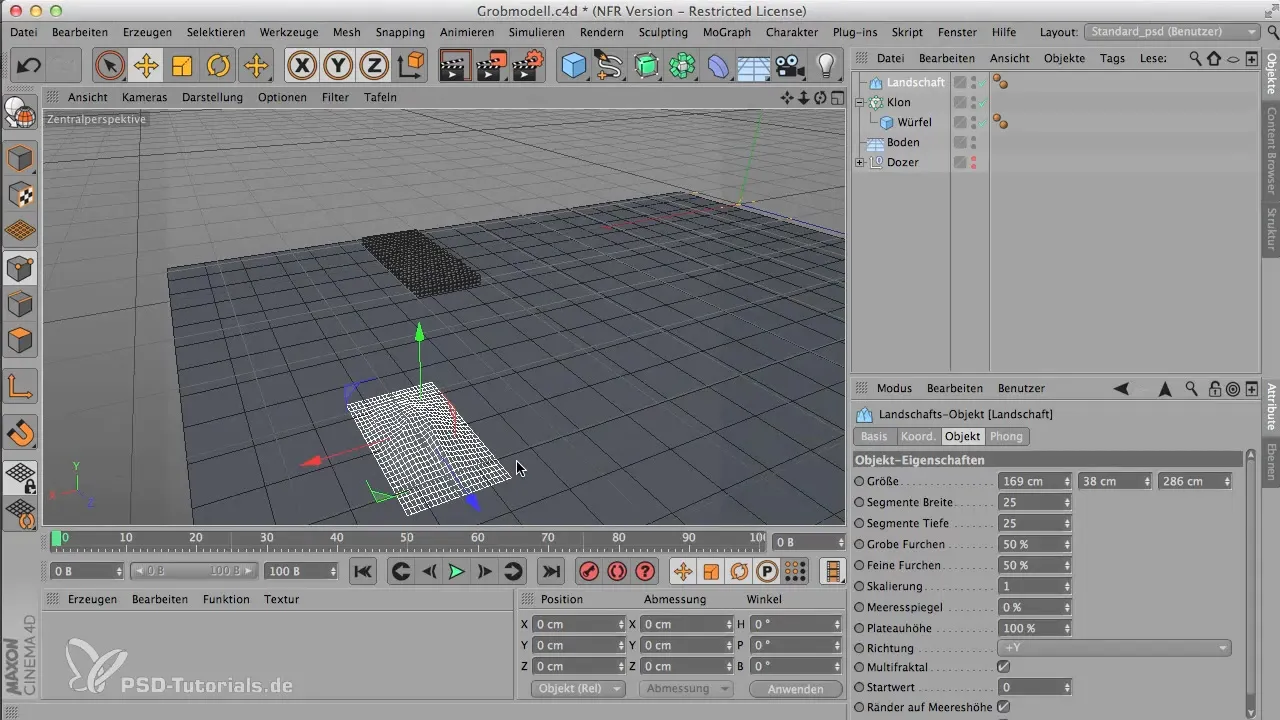
Task: Collapse the Klon object tree
Action: [x=860, y=102]
